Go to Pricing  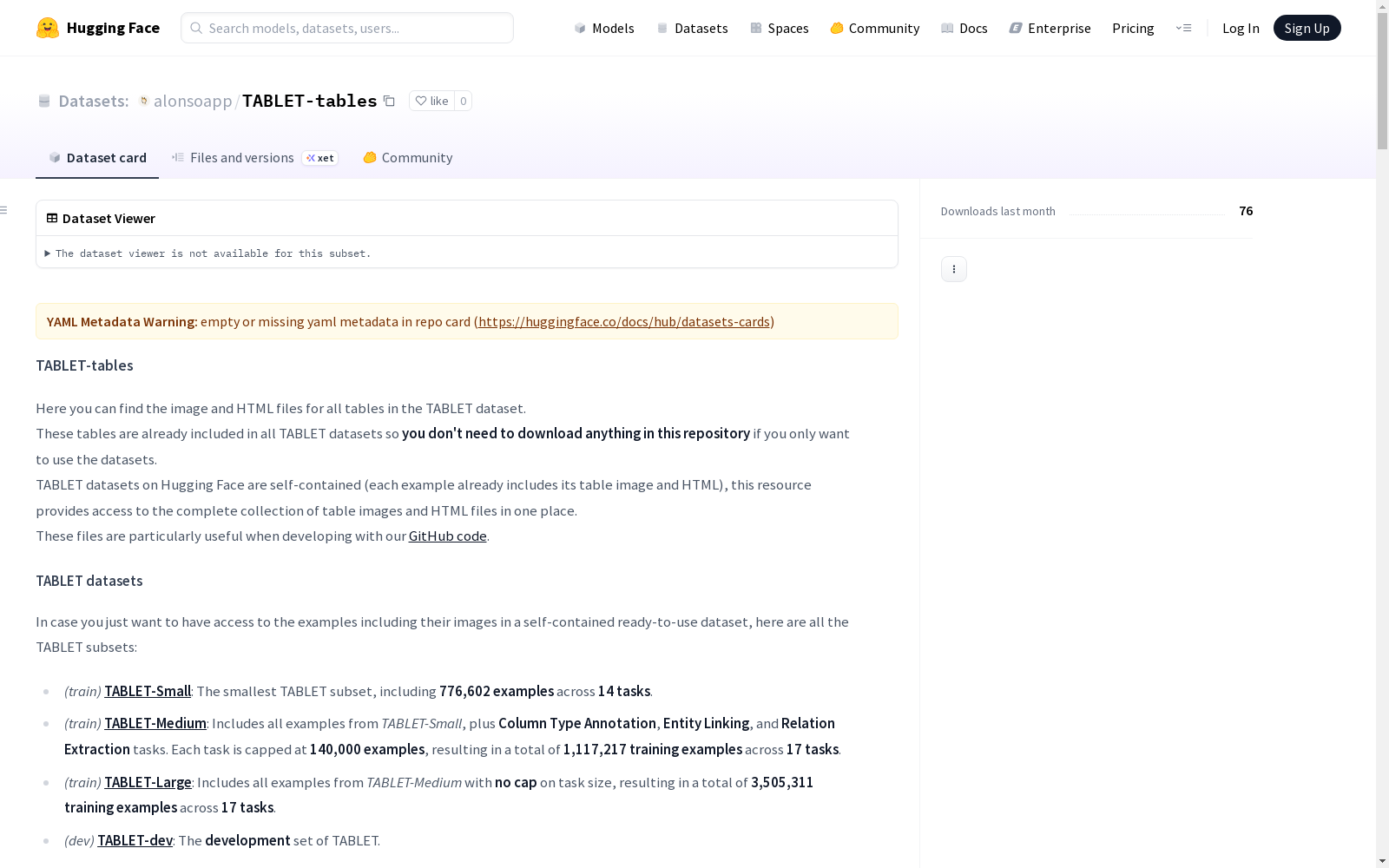(x=1133, y=28)
